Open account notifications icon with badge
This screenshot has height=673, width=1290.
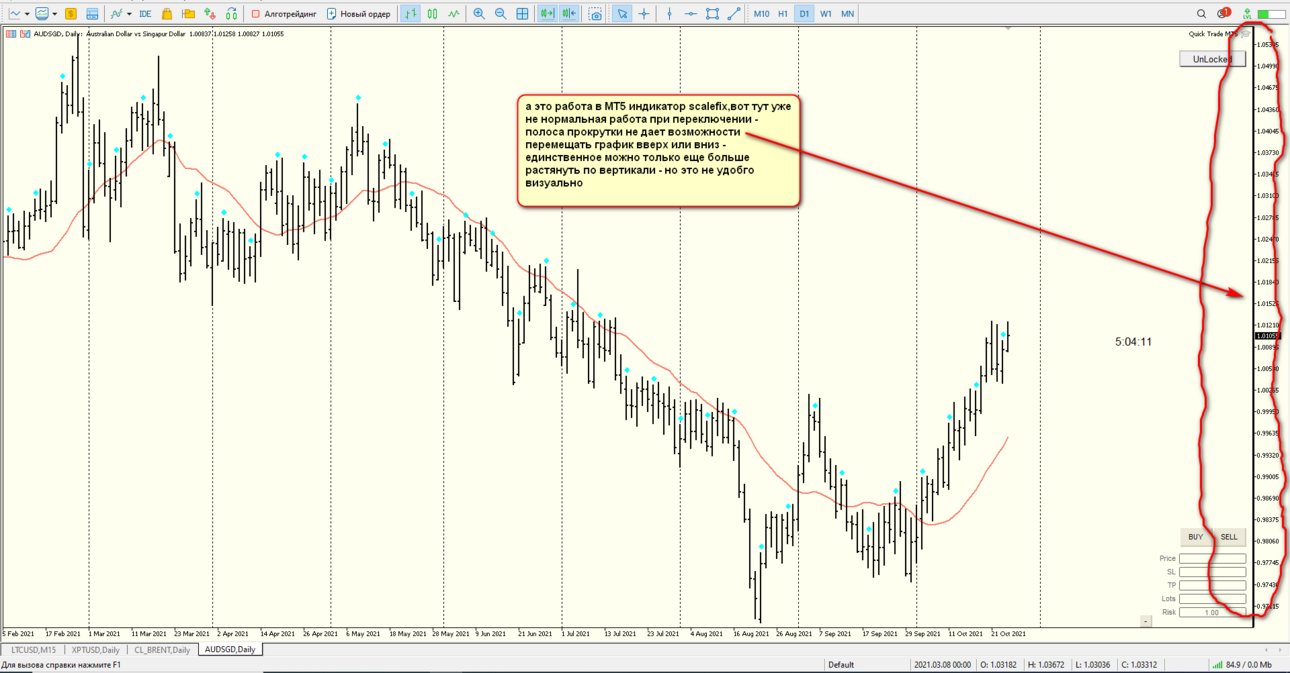pyautogui.click(x=1224, y=14)
